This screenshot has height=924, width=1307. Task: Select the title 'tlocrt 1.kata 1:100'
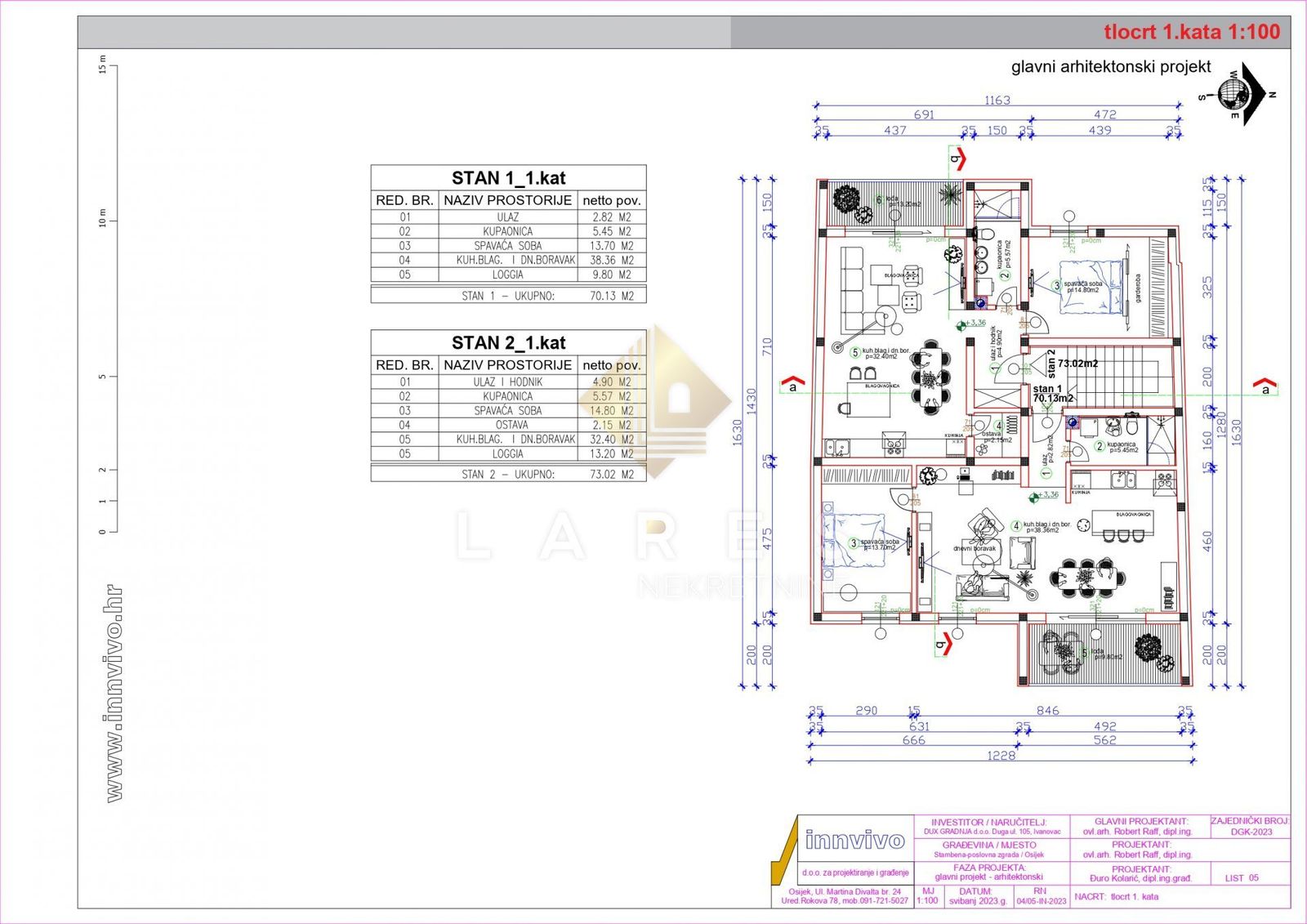click(1192, 32)
